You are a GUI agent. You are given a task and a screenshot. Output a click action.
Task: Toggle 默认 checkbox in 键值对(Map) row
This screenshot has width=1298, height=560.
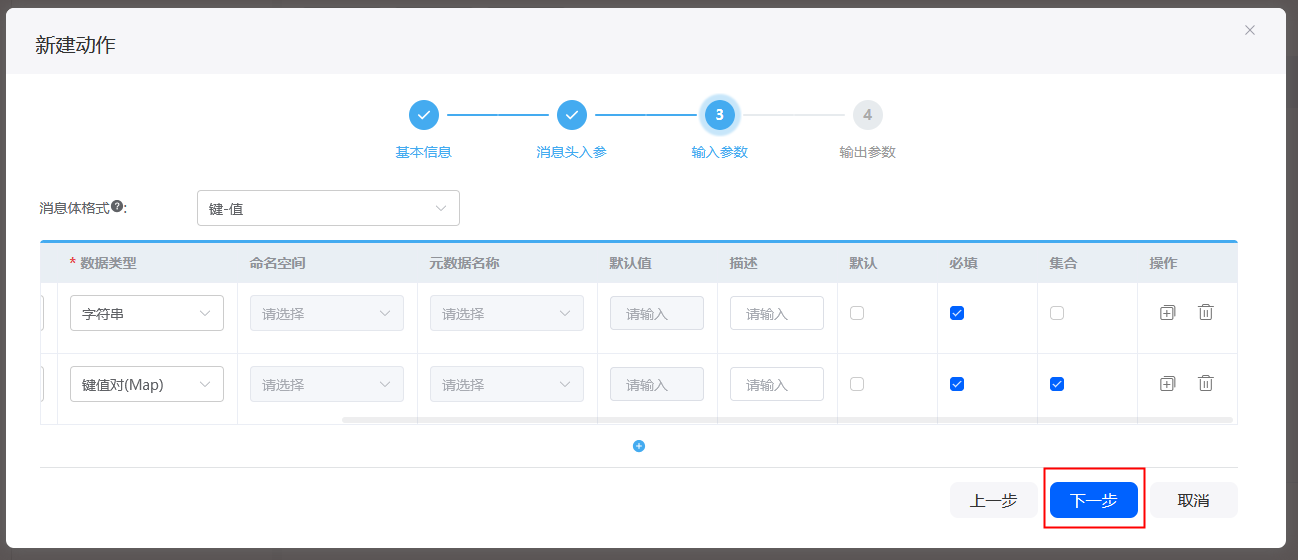857,384
